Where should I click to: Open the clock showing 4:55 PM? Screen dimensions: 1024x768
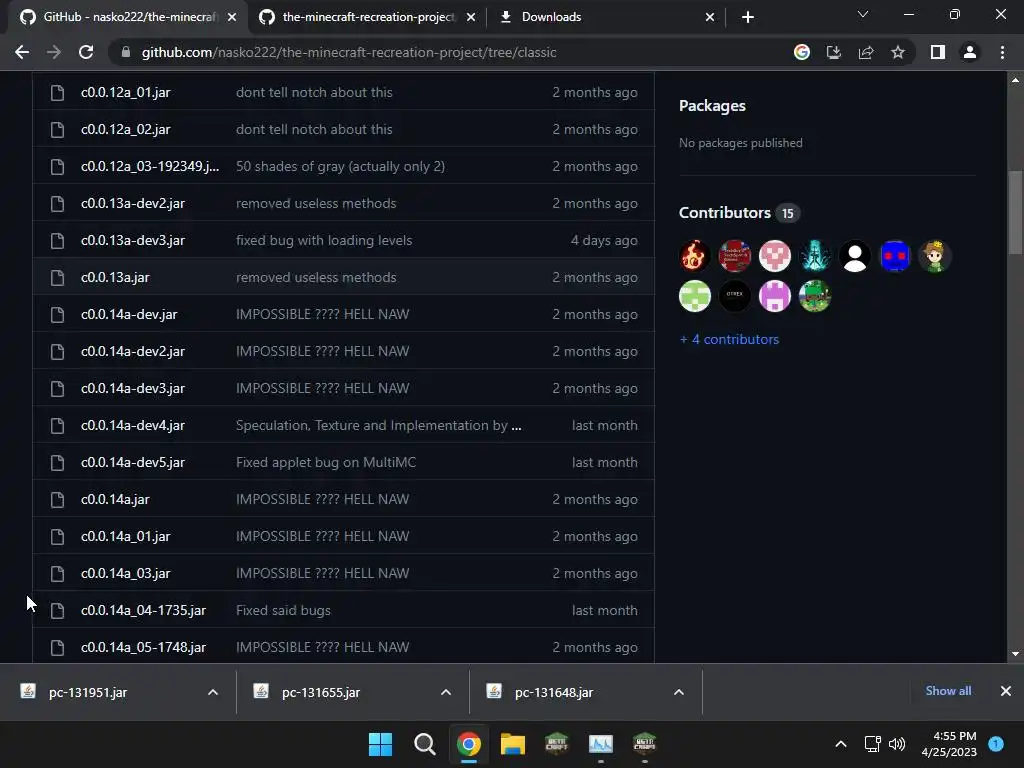coord(949,744)
